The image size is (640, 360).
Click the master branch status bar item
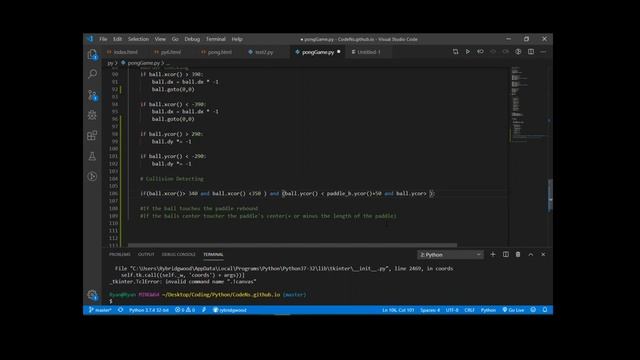(x=100, y=310)
